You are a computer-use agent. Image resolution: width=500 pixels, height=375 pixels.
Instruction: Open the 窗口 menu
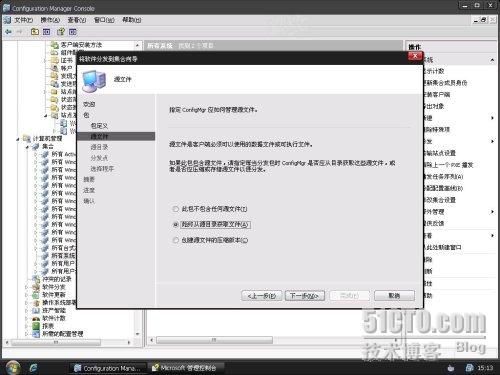click(x=104, y=20)
